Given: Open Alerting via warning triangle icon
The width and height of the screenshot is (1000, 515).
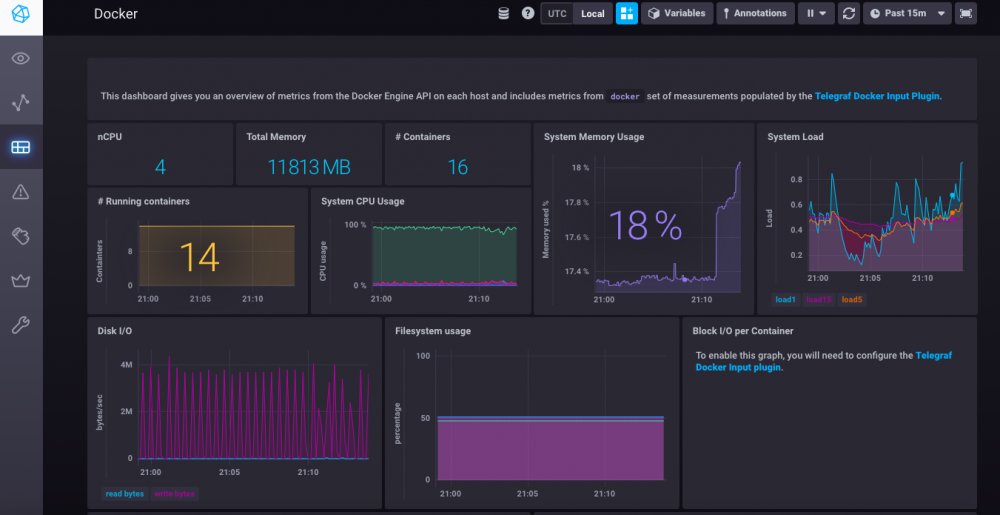Looking at the screenshot, I should tap(21, 191).
